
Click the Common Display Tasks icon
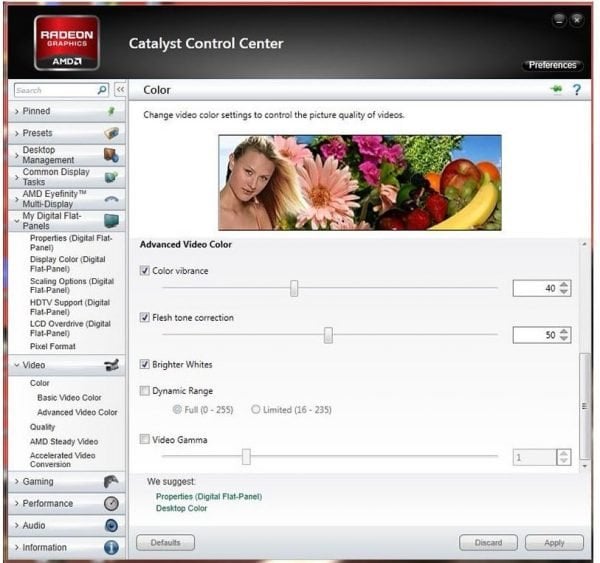click(x=111, y=177)
